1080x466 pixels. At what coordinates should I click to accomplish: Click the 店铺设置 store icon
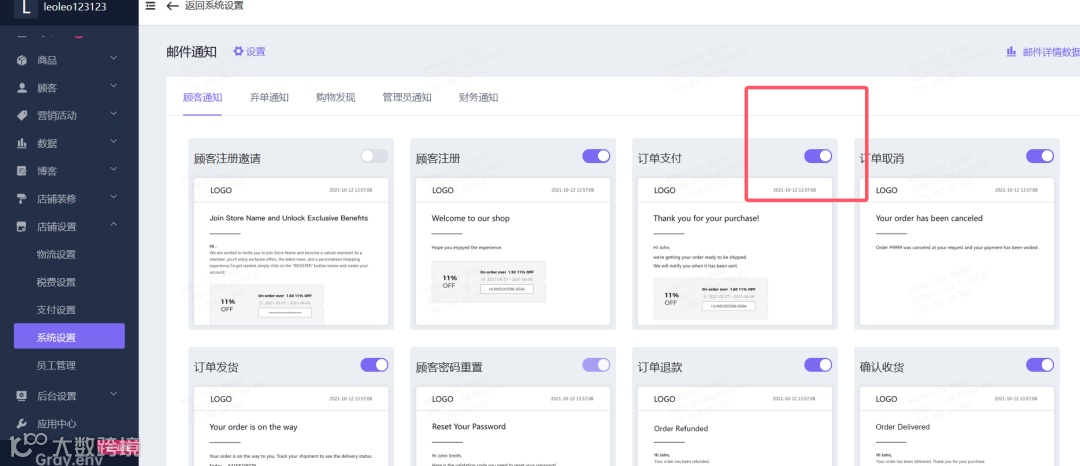22,226
